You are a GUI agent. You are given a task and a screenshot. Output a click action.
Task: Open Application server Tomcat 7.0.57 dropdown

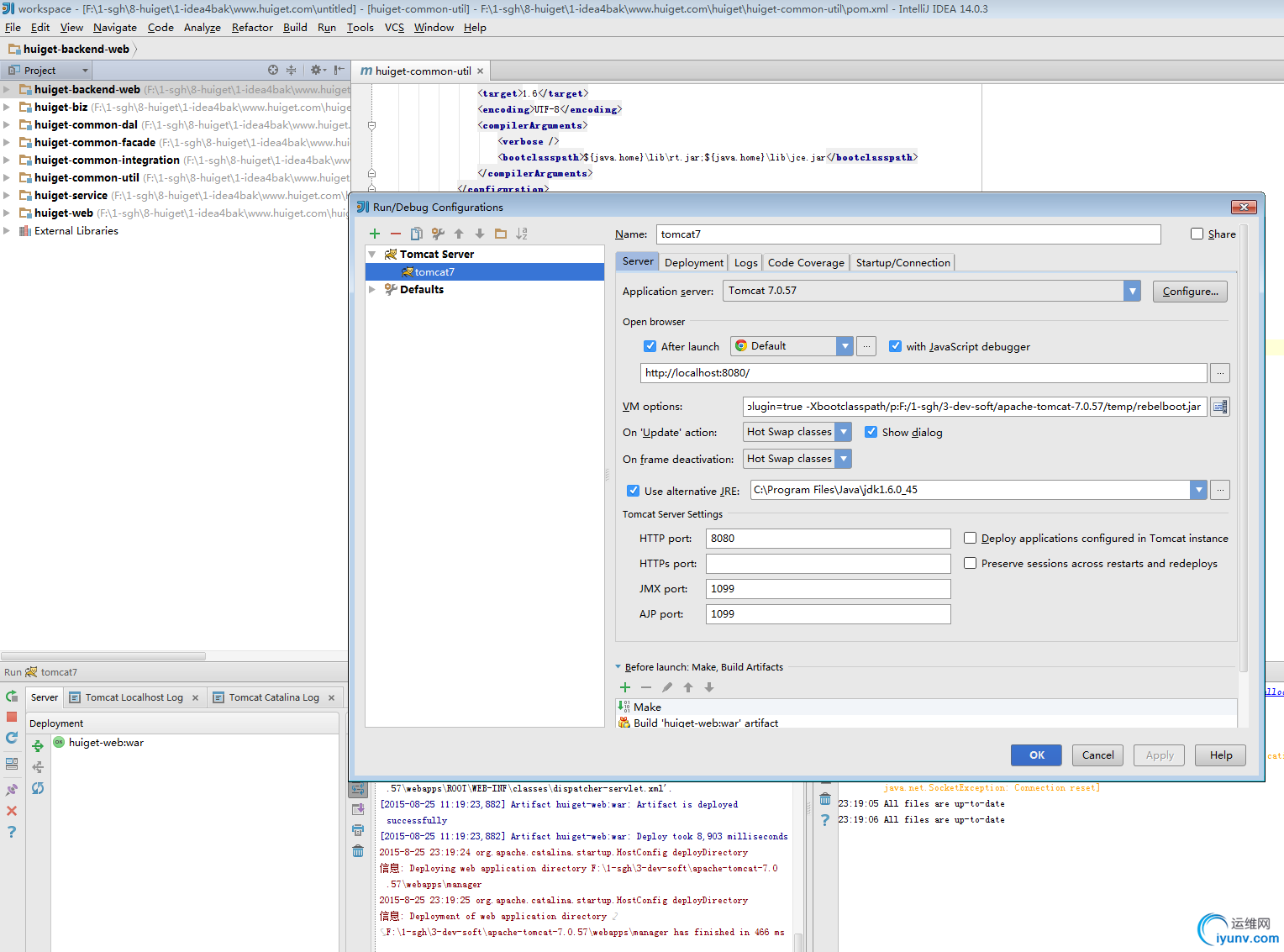1133,291
